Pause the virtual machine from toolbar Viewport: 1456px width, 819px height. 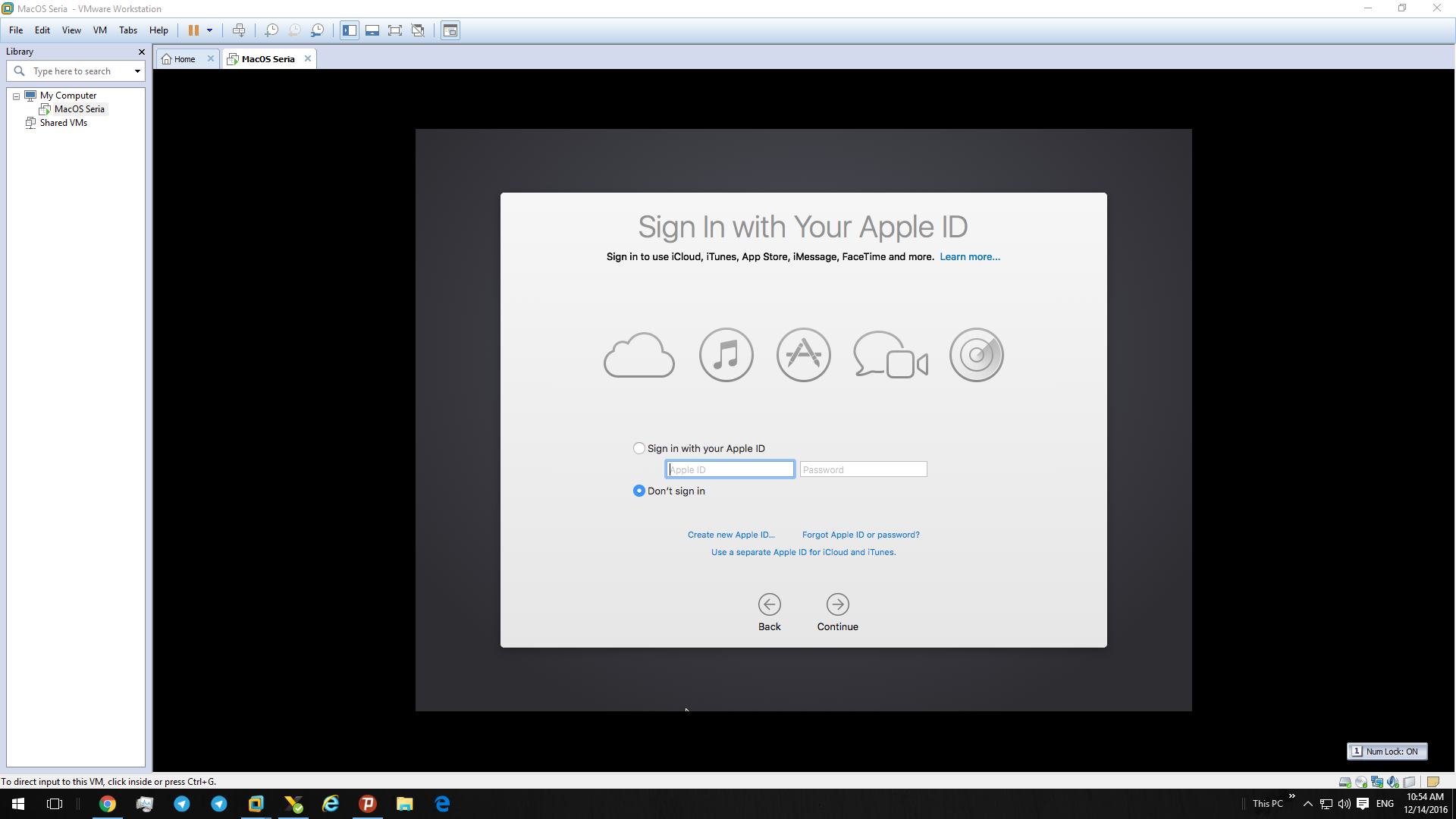[193, 30]
